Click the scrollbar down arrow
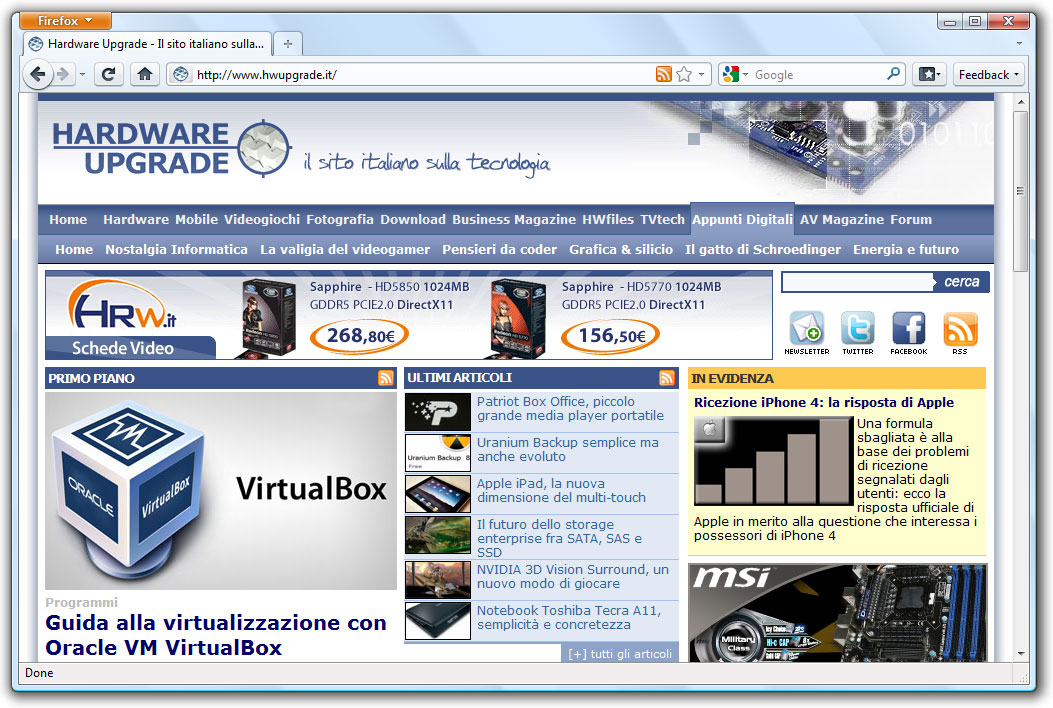Screen dimensions: 1053x708 point(1020,653)
